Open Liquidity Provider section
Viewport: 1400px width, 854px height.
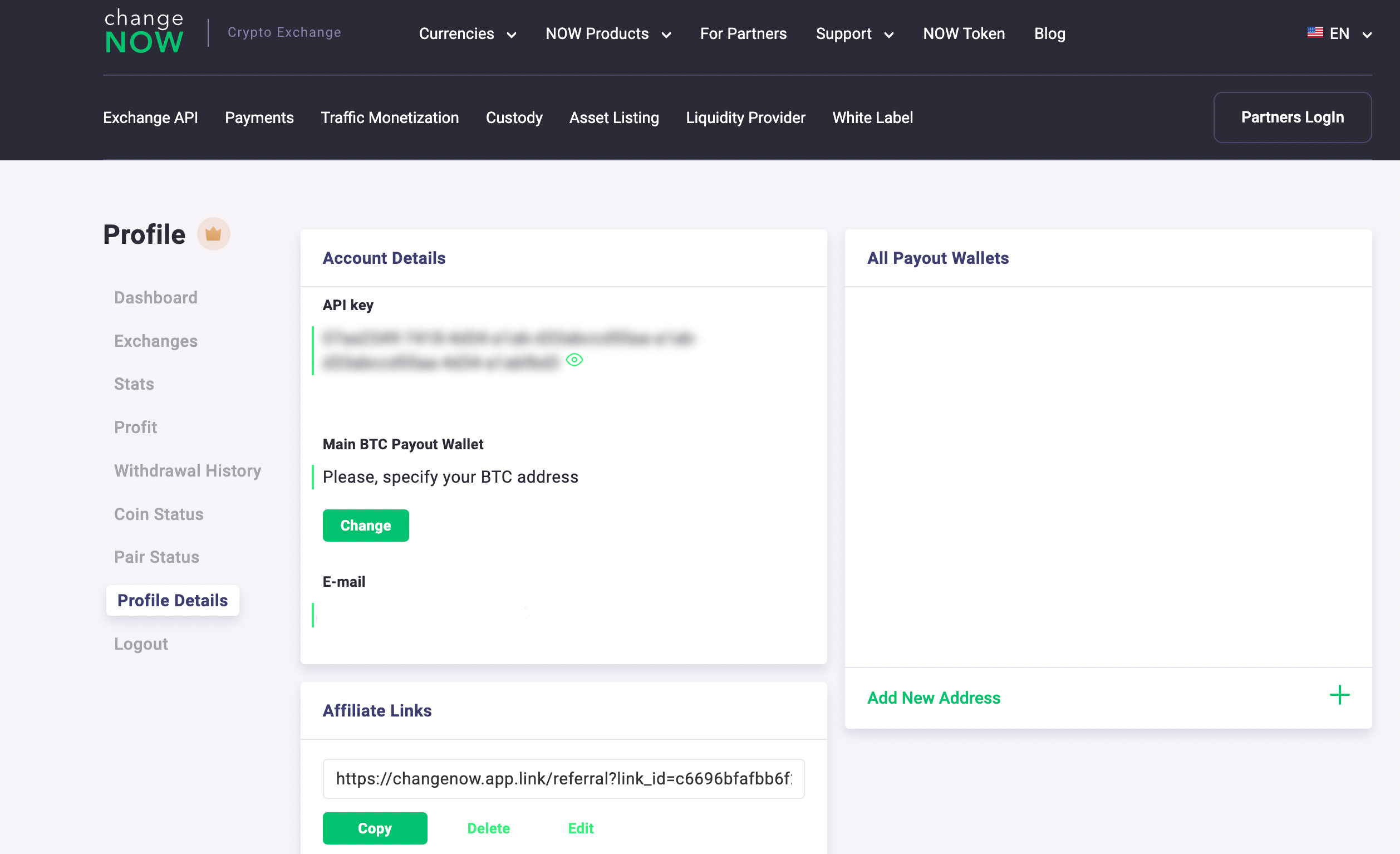pos(745,117)
